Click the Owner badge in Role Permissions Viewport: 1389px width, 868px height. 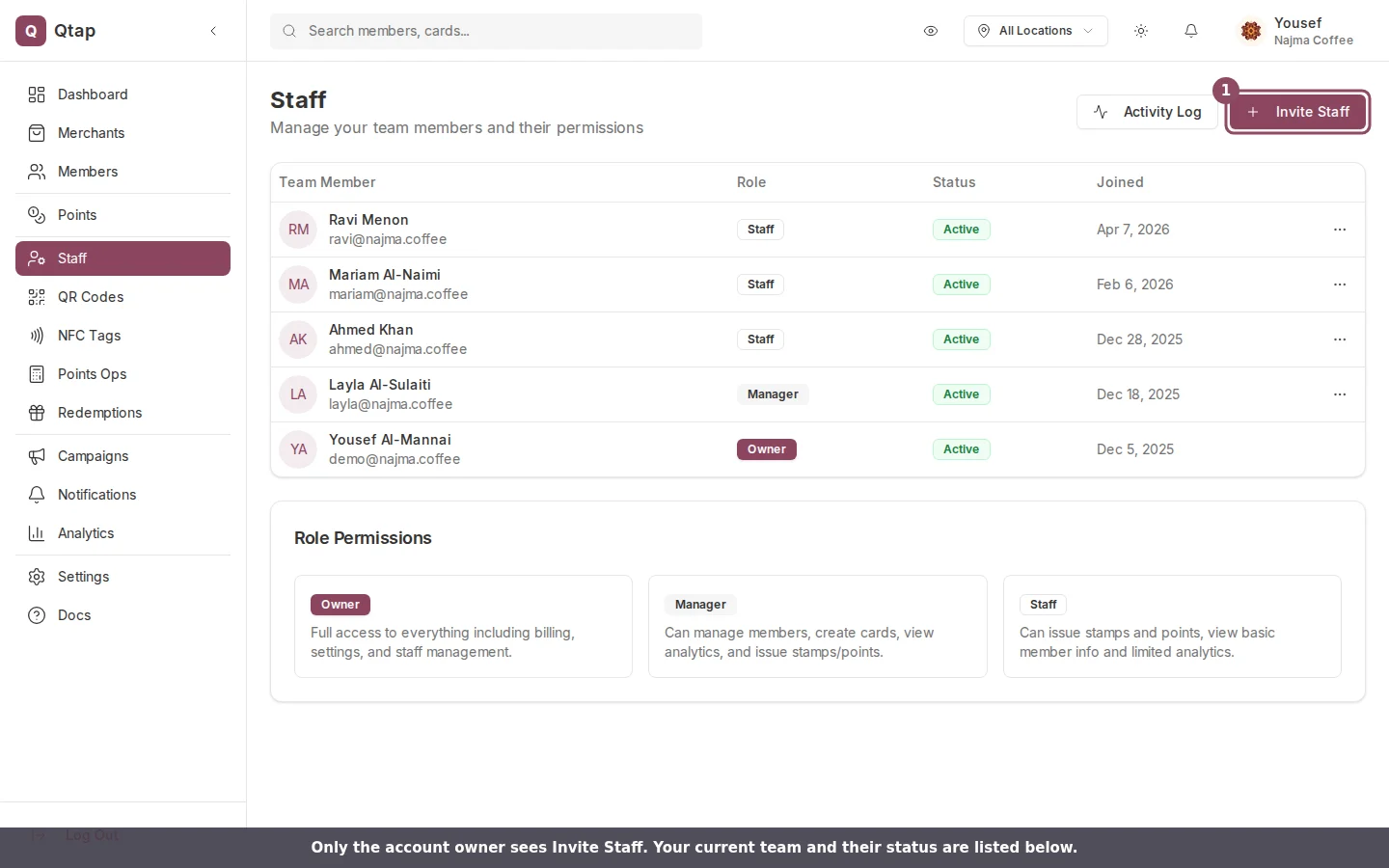tap(340, 605)
